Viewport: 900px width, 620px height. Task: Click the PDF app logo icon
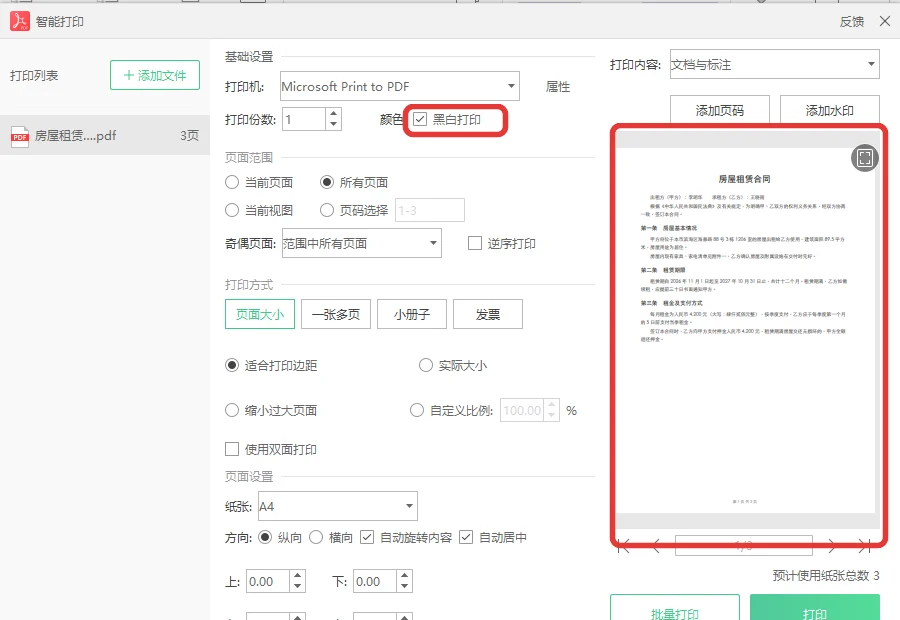[20, 21]
